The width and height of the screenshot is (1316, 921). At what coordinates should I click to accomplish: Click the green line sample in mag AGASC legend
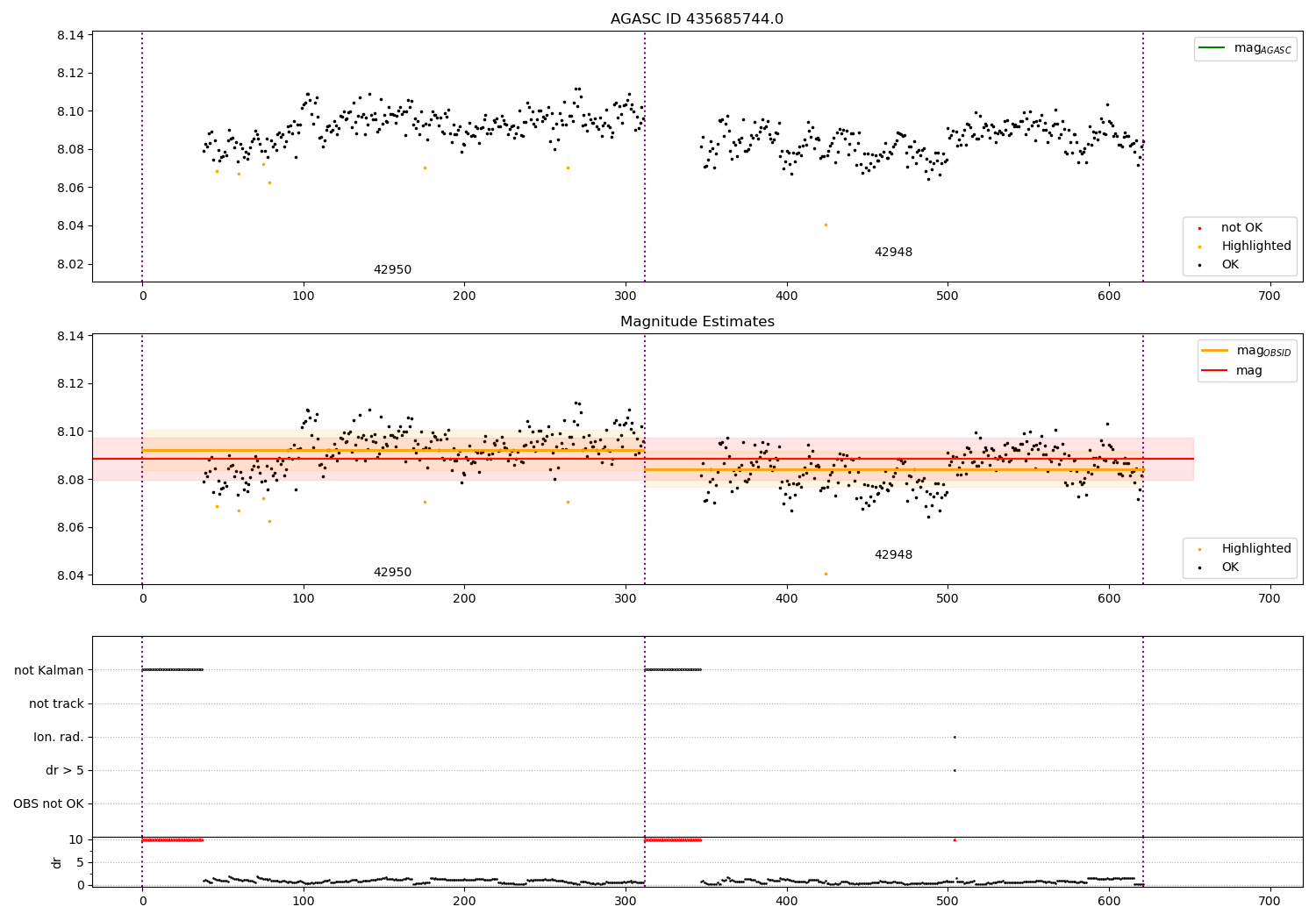1212,47
